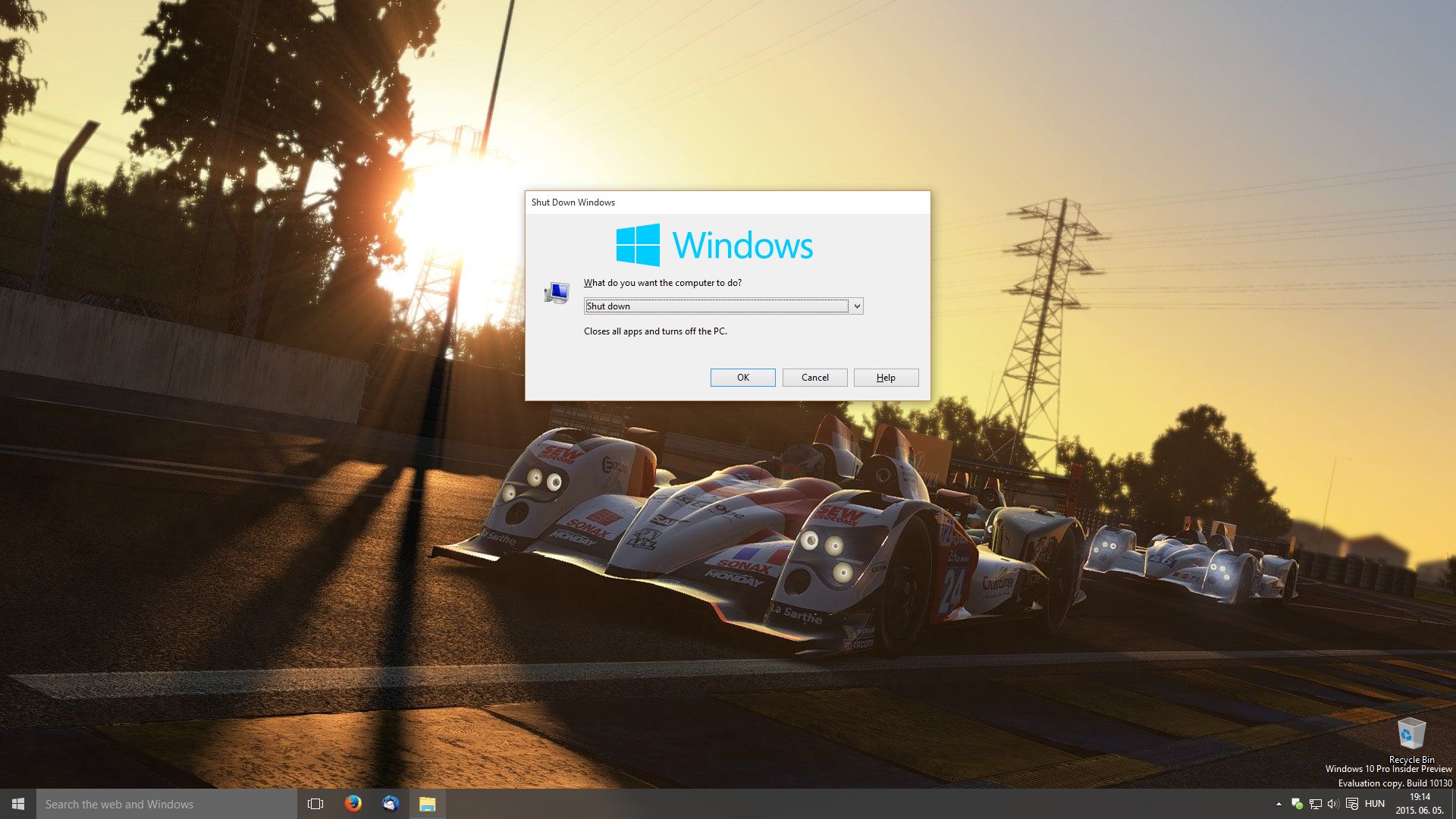
Task: Open File Explorer from the taskbar
Action: click(428, 804)
